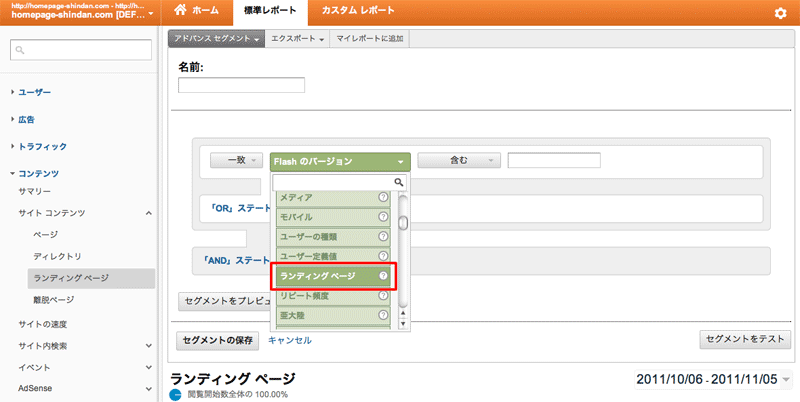Click help icon next to ユーザーの種類
Screen dimensions: 800x402
[x=383, y=237]
